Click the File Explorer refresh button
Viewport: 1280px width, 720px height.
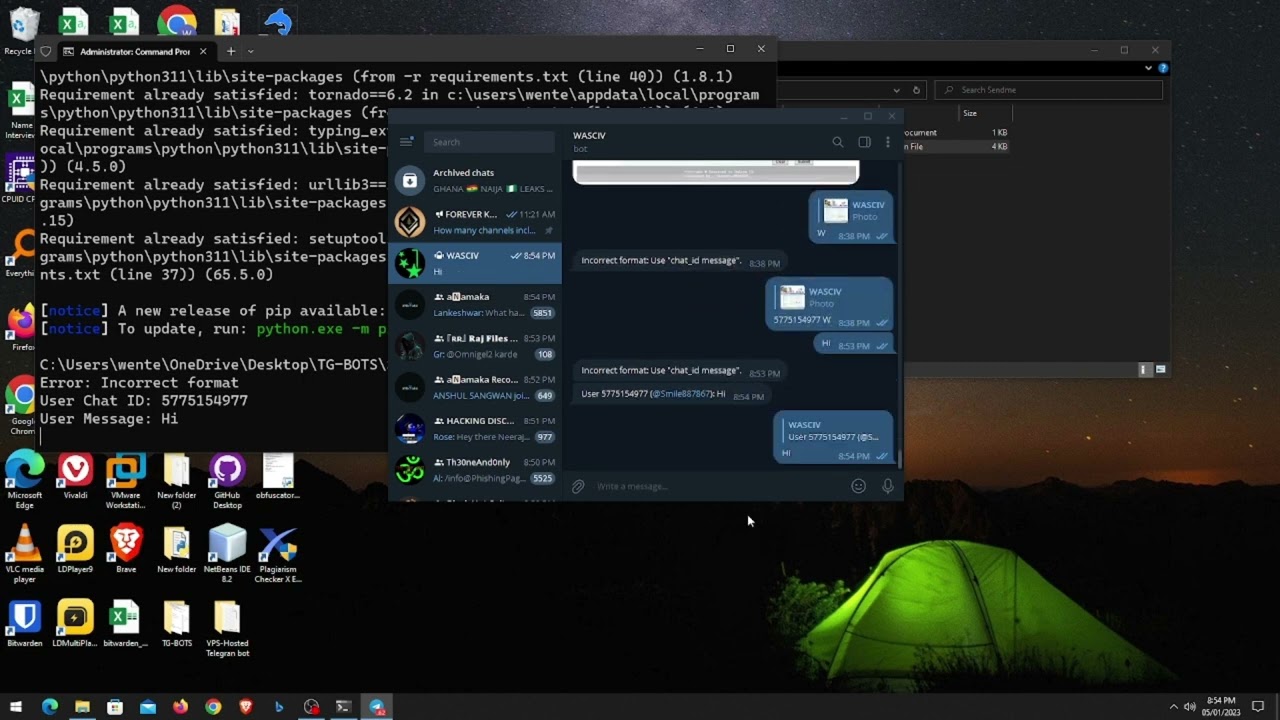point(916,90)
